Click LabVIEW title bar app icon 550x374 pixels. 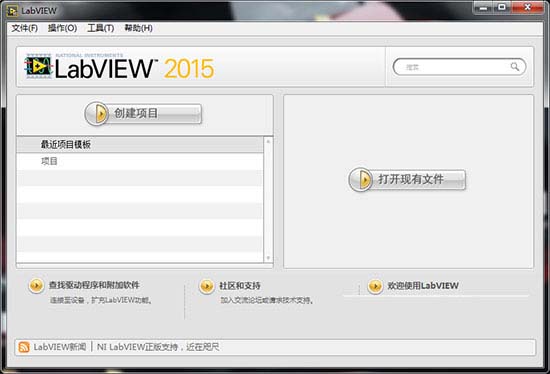point(12,11)
